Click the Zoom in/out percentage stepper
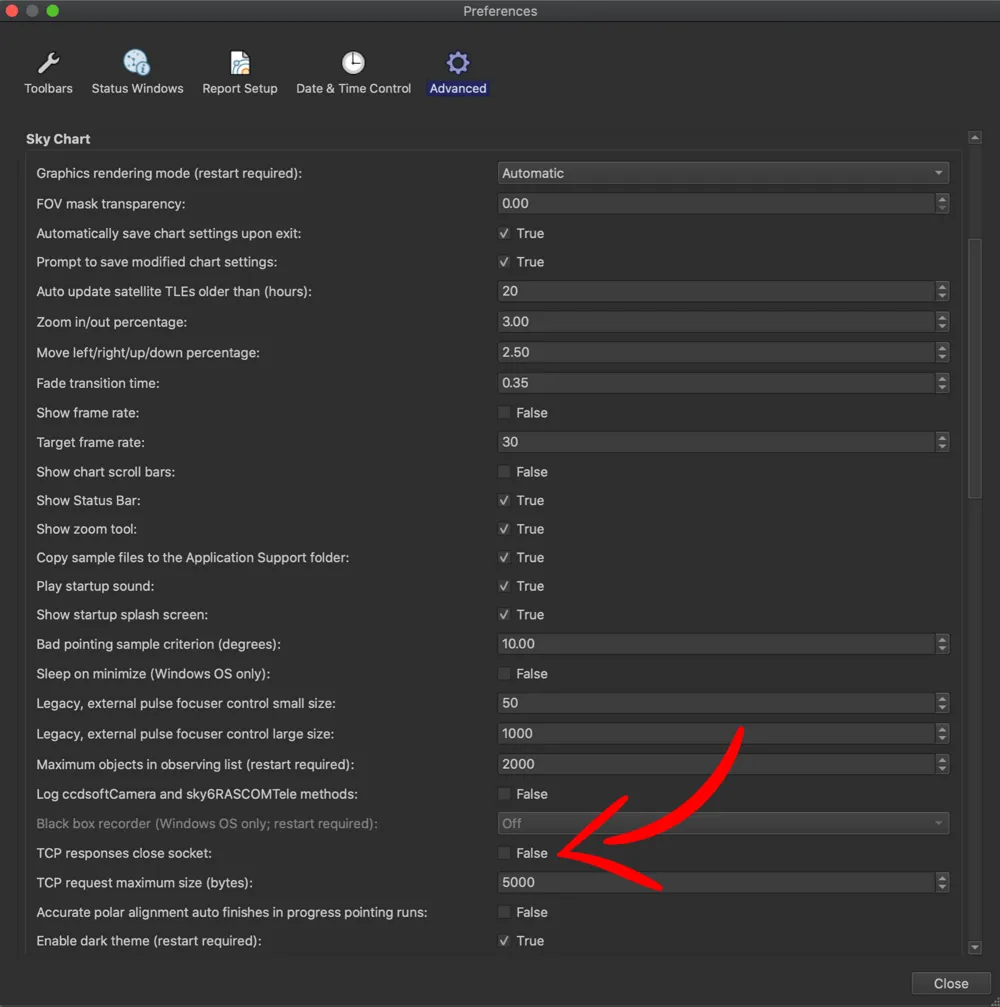The width and height of the screenshot is (1000, 1007). click(x=942, y=322)
